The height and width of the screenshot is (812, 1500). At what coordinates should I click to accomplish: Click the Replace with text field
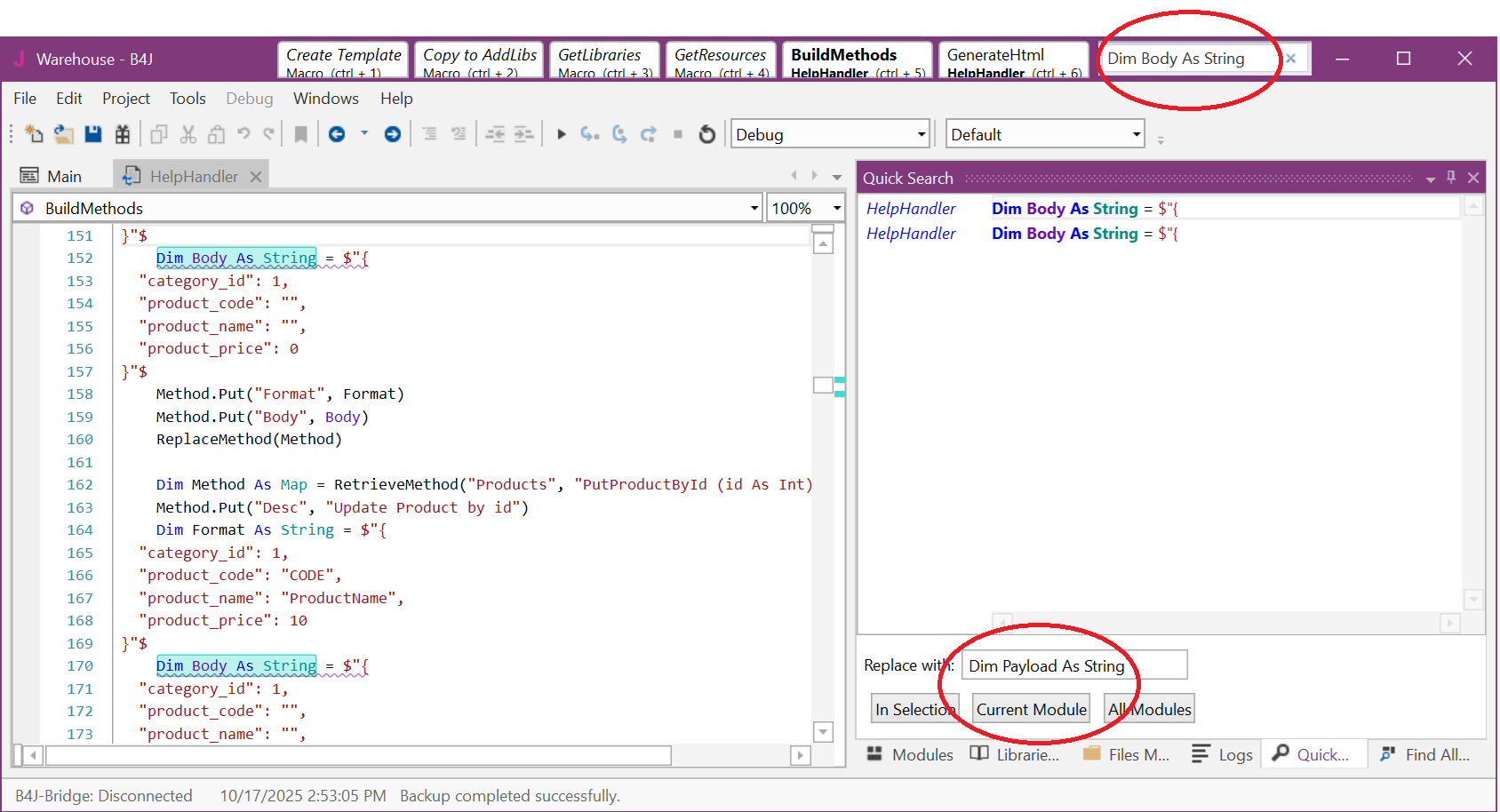click(x=1074, y=665)
